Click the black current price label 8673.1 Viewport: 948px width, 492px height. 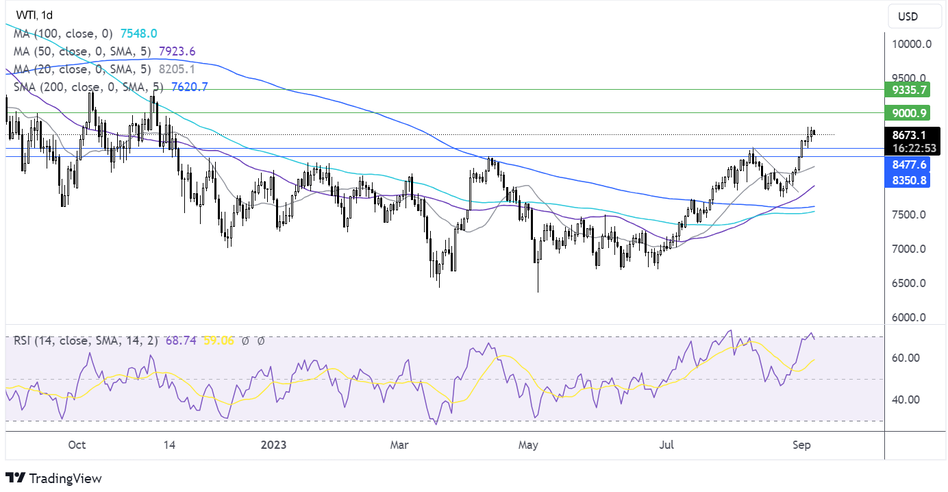[911, 134]
